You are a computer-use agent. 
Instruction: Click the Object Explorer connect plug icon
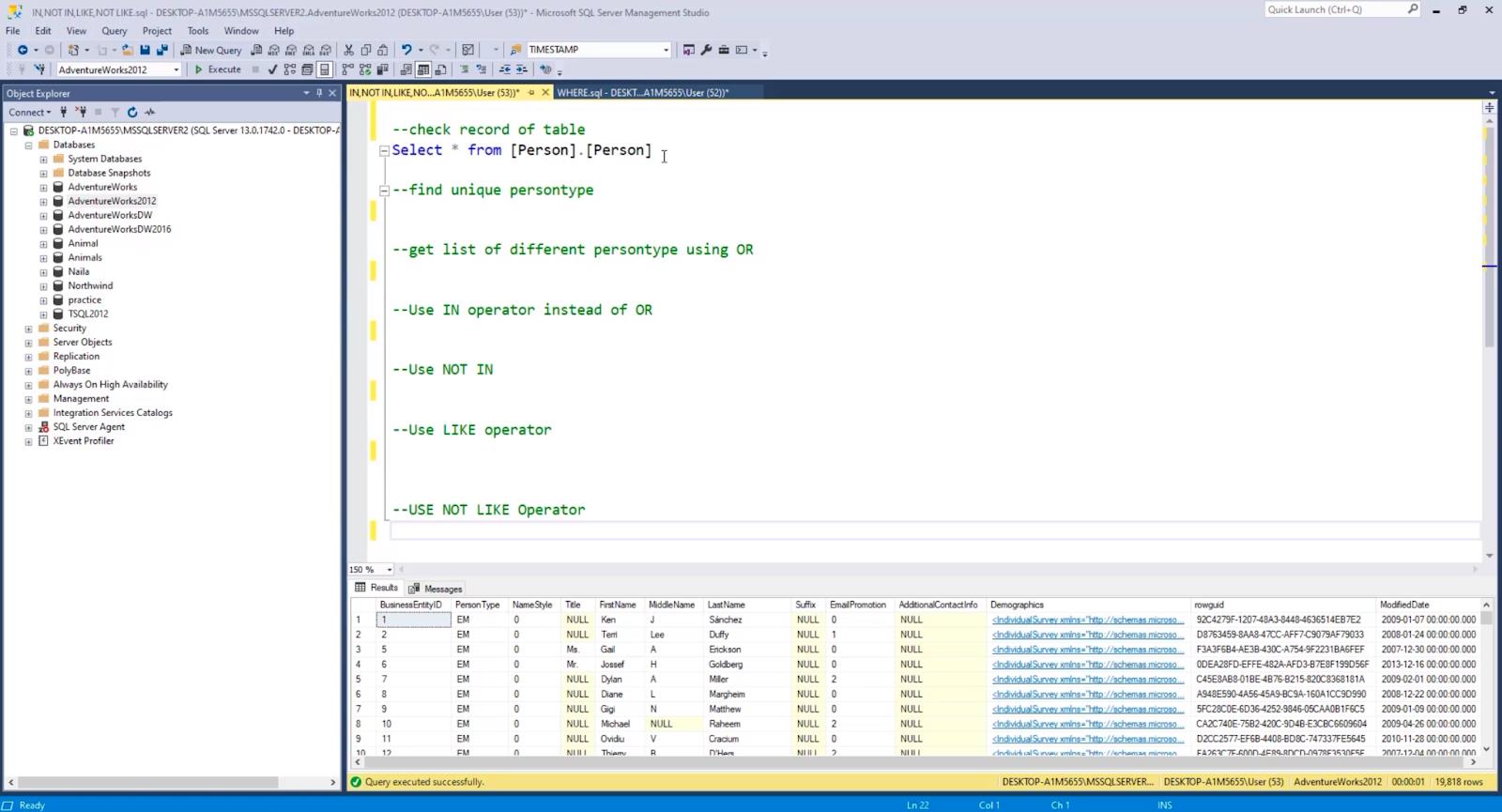pyautogui.click(x=64, y=112)
